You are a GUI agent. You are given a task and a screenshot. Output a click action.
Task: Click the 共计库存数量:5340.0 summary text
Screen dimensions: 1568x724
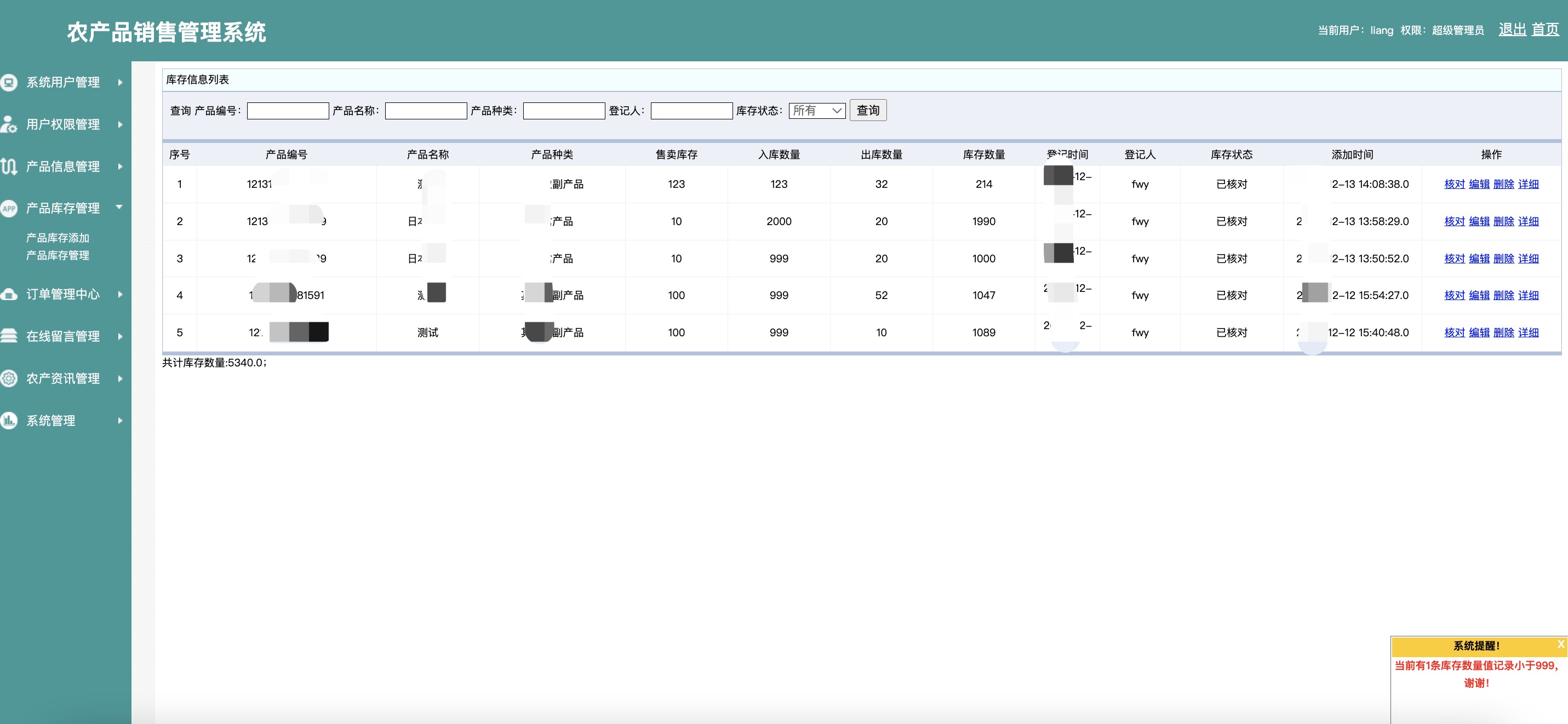coord(214,363)
